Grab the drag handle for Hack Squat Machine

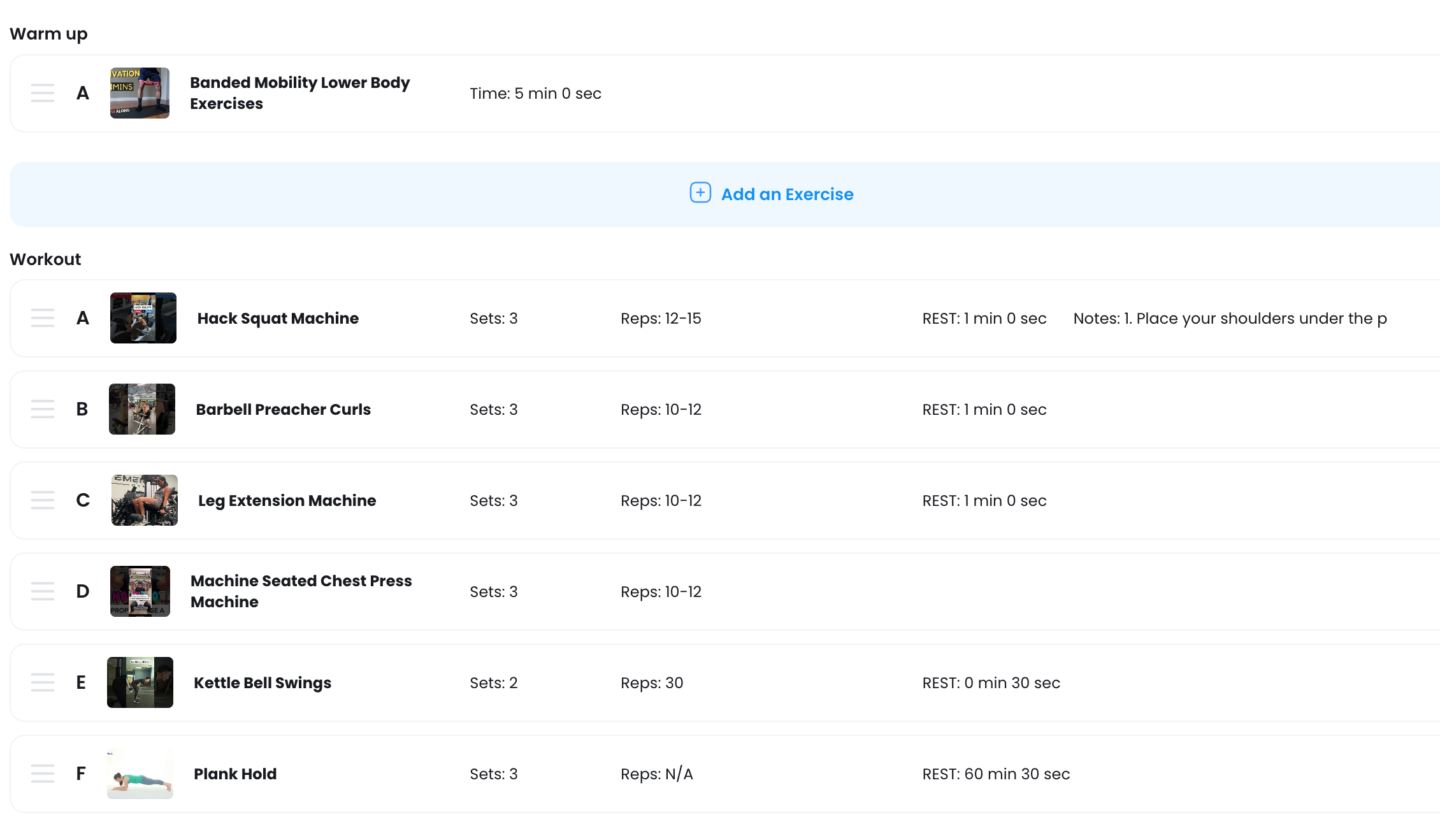pos(42,318)
